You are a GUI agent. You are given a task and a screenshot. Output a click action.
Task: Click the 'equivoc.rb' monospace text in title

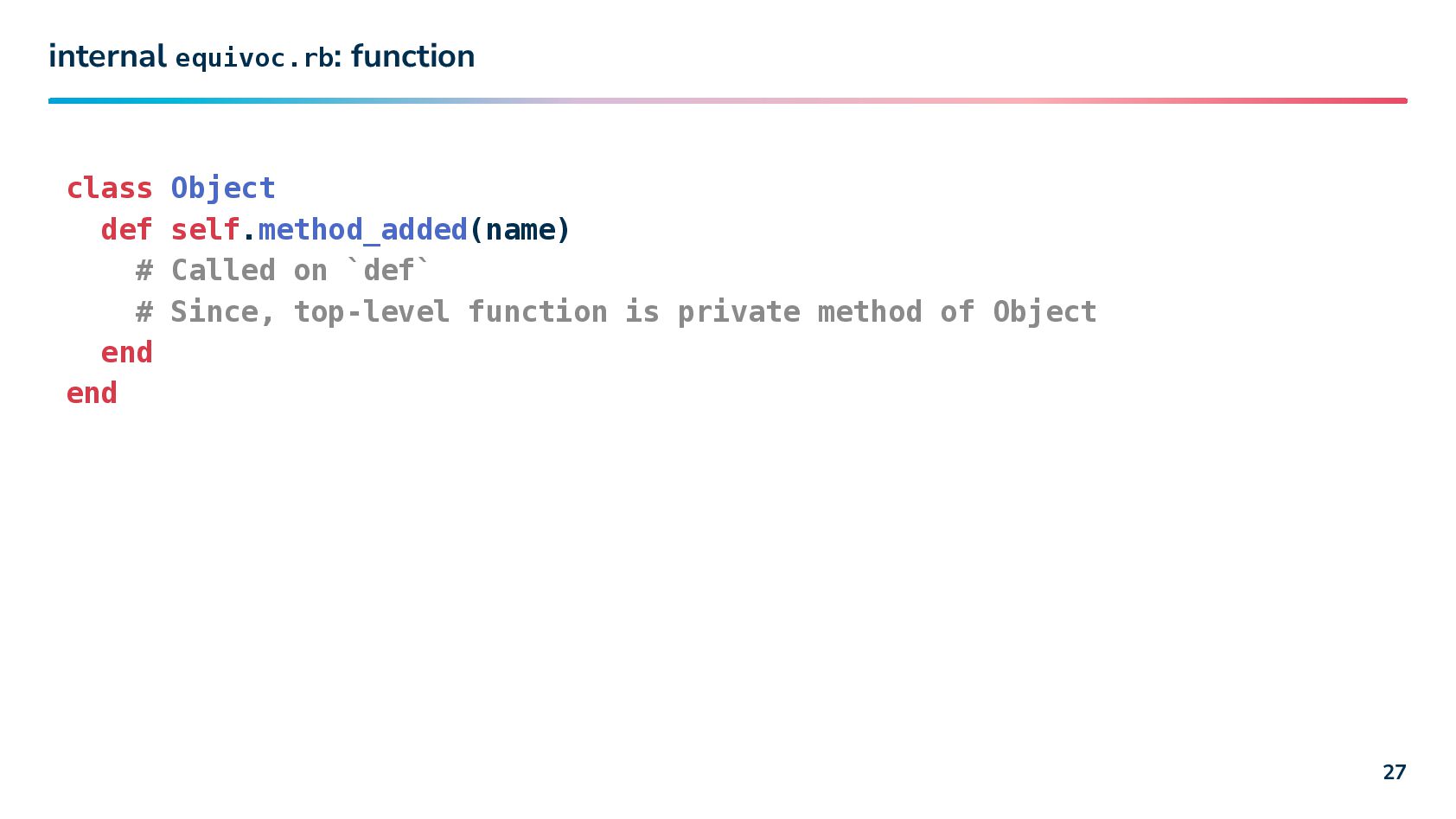coord(254,58)
